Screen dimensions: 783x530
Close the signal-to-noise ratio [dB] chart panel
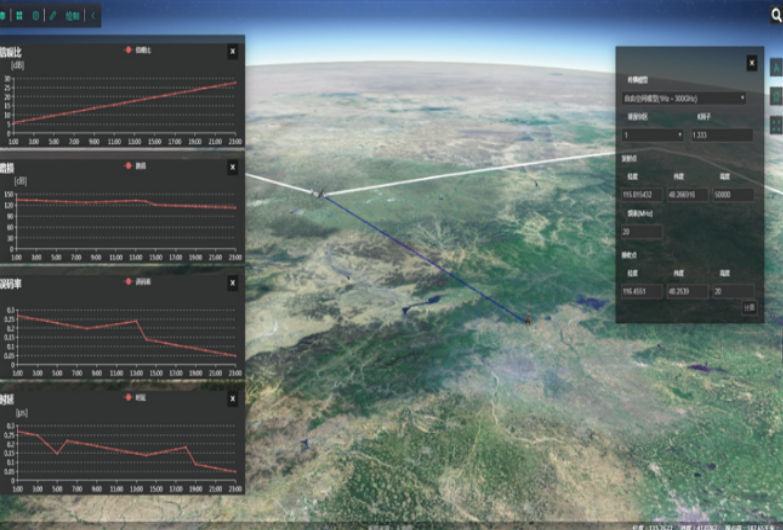(x=233, y=51)
